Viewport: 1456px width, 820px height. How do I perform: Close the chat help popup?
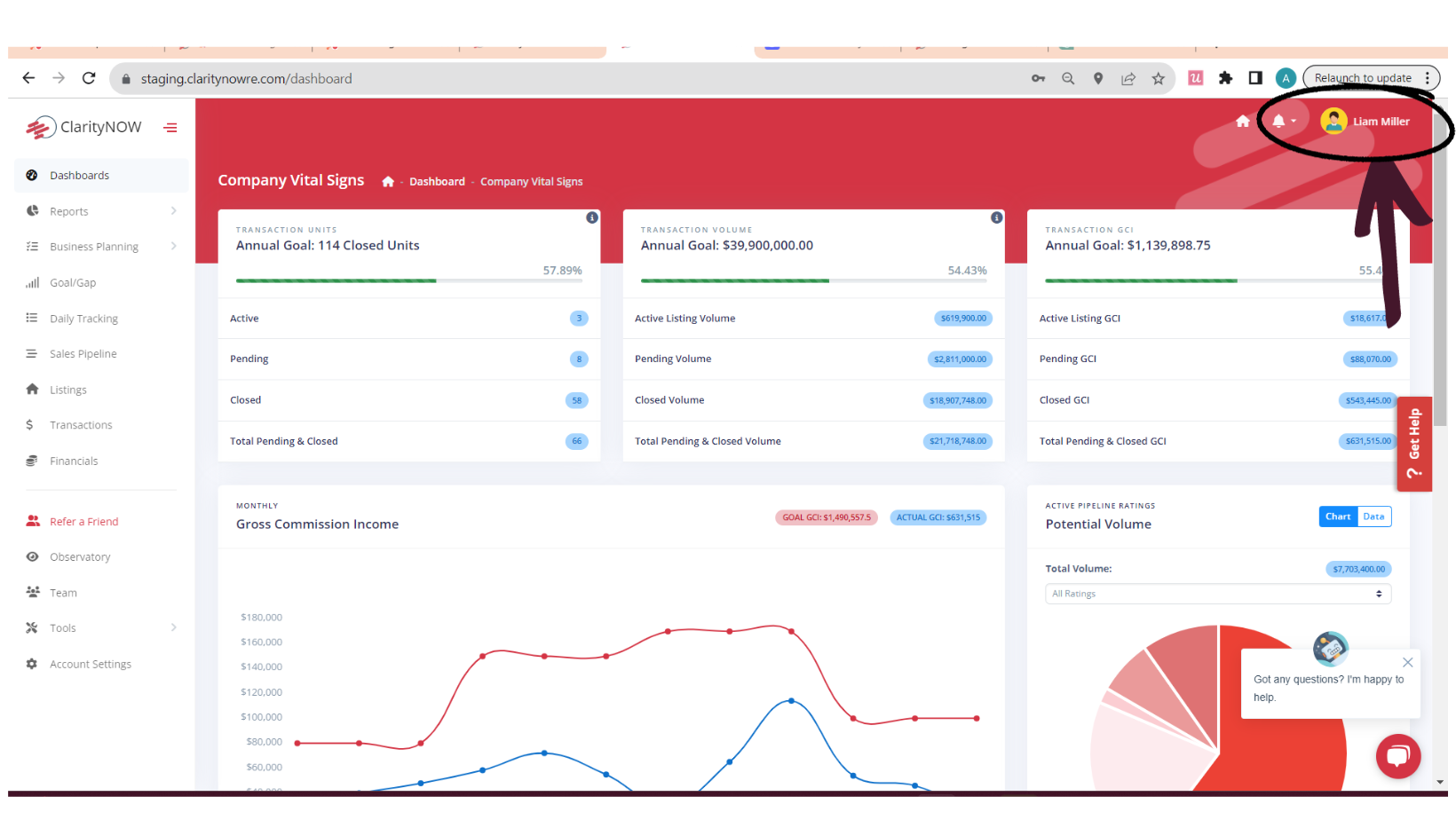click(x=1408, y=662)
